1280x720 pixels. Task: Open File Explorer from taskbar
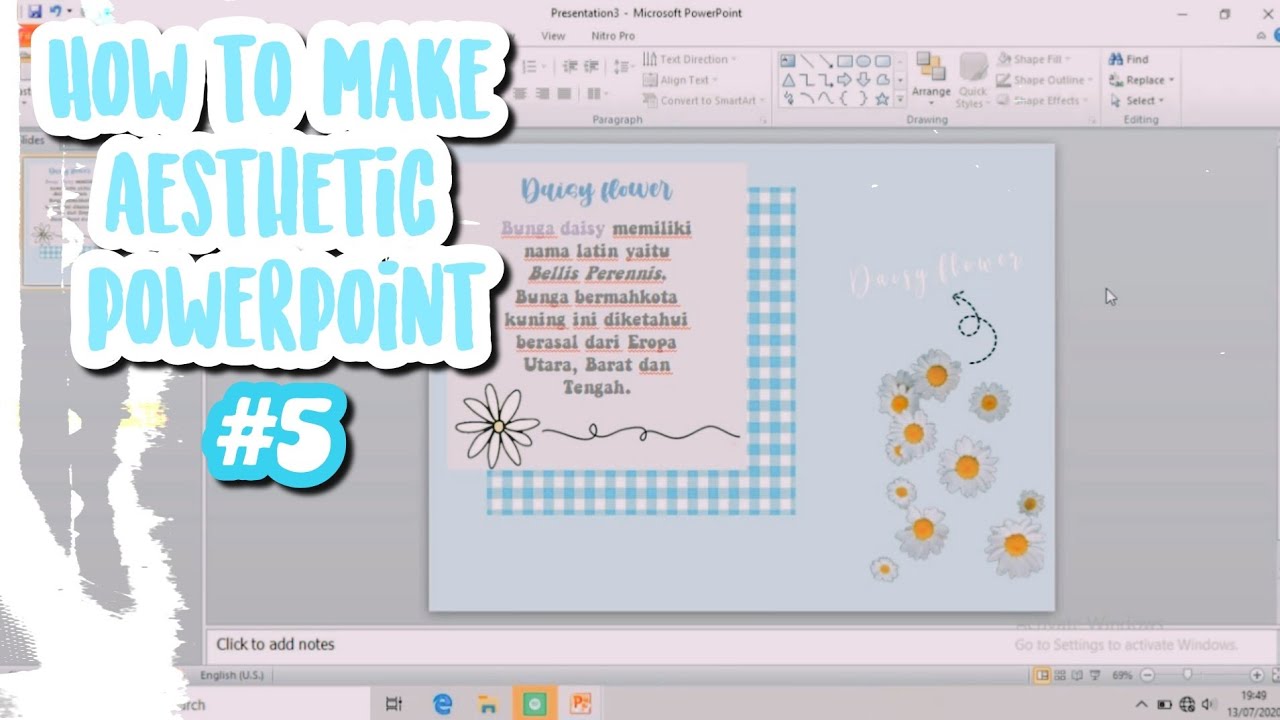(x=488, y=704)
